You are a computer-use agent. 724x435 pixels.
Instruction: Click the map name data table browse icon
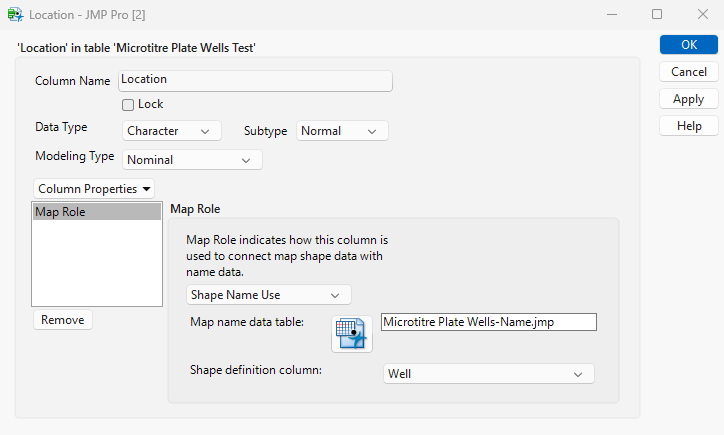[352, 334]
